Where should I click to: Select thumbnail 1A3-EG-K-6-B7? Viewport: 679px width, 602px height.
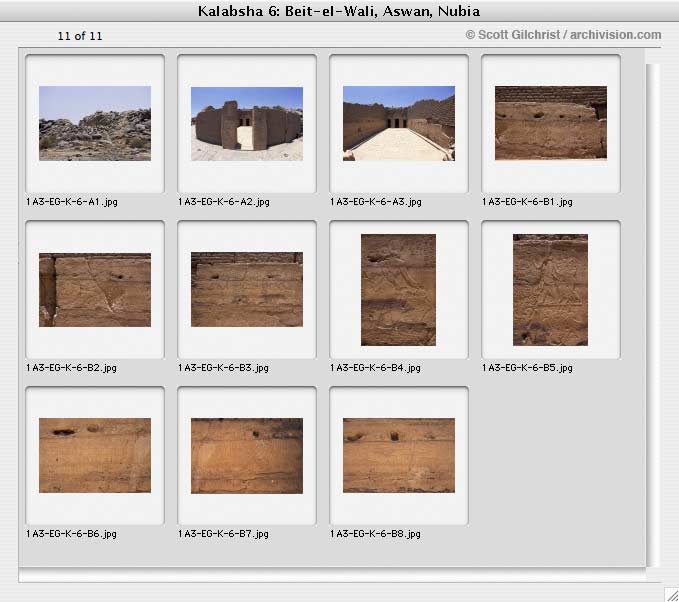pyautogui.click(x=247, y=456)
